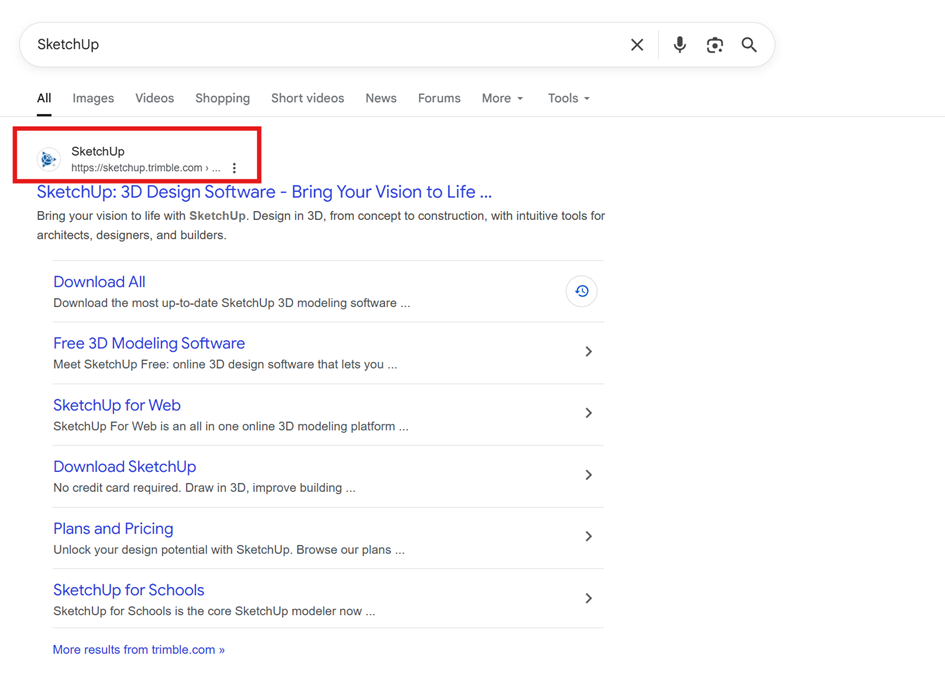Open three-dot menu next to the trimble URL
The width and height of the screenshot is (945, 676).
235,168
